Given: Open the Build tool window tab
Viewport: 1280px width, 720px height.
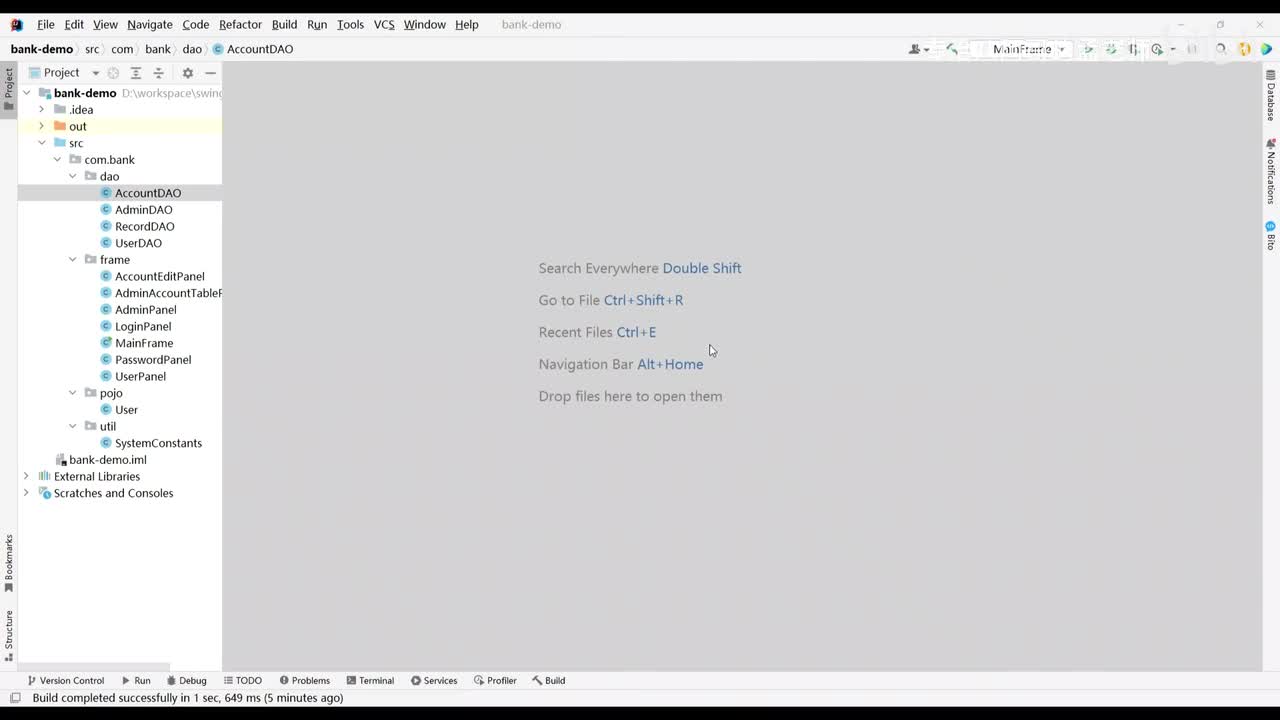Looking at the screenshot, I should 549,680.
